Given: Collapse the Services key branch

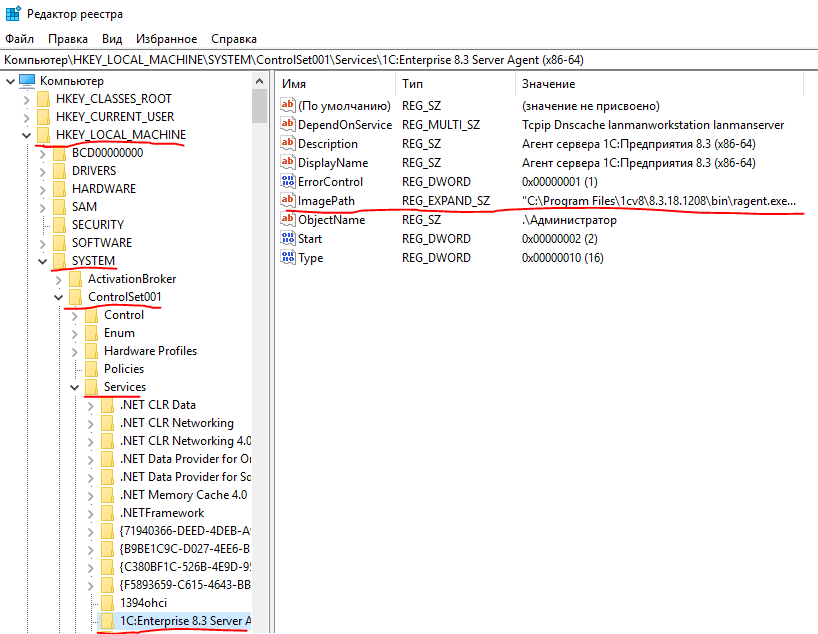Looking at the screenshot, I should (74, 387).
